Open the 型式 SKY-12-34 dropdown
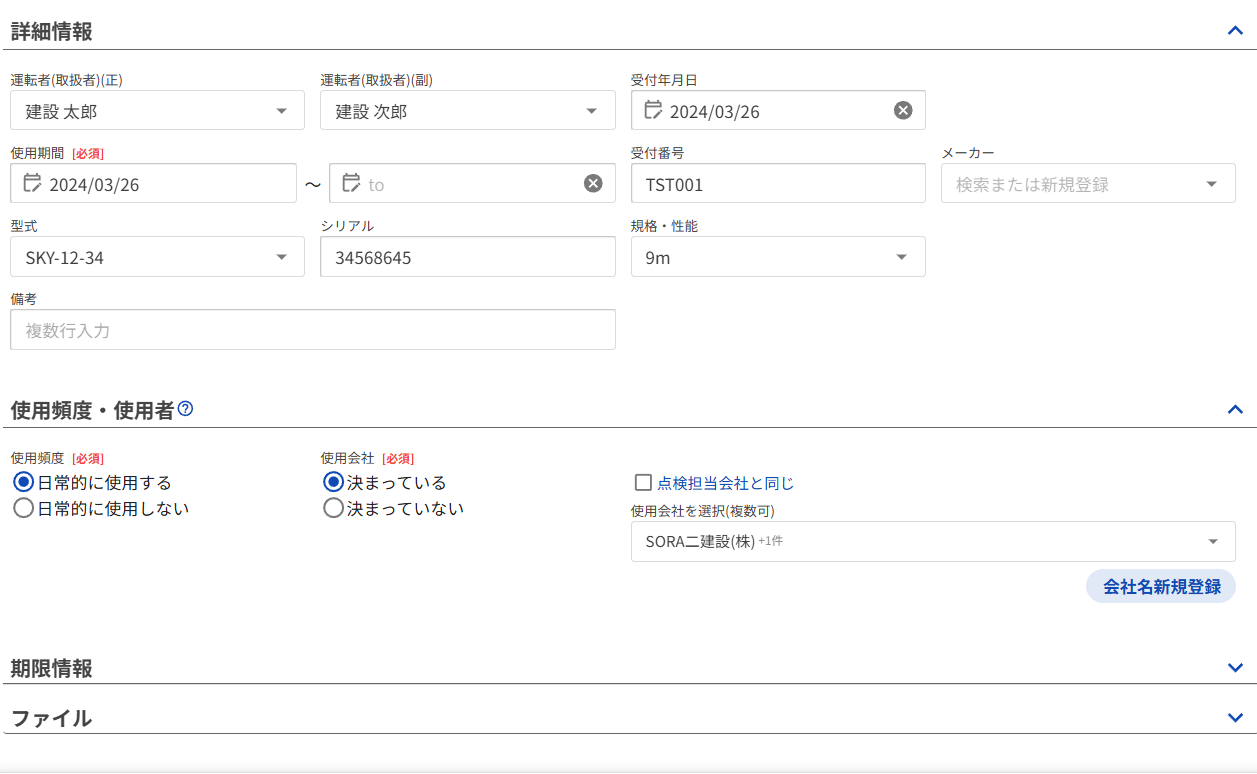The height and width of the screenshot is (774, 1257). coord(282,257)
